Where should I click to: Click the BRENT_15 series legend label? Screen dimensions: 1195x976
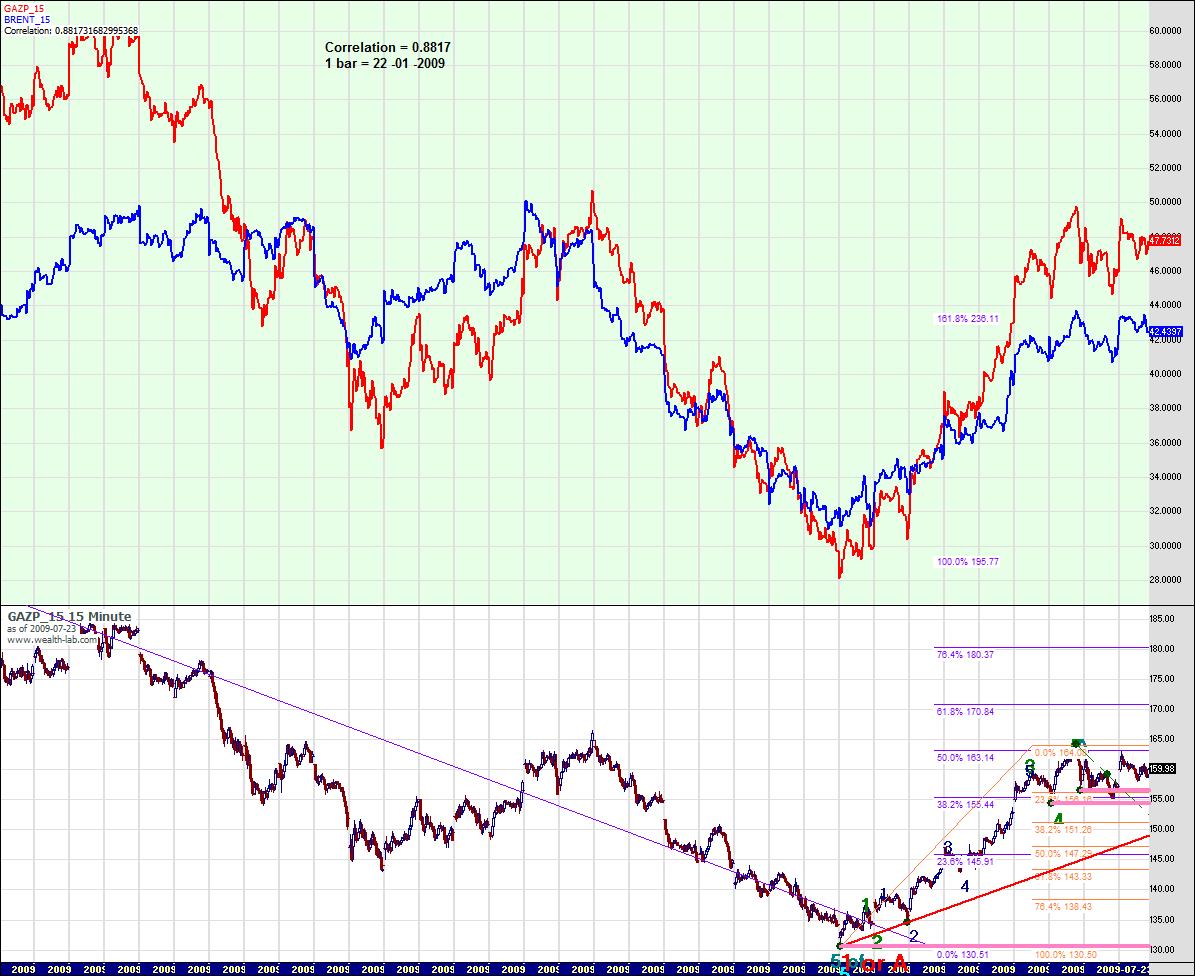coord(27,19)
